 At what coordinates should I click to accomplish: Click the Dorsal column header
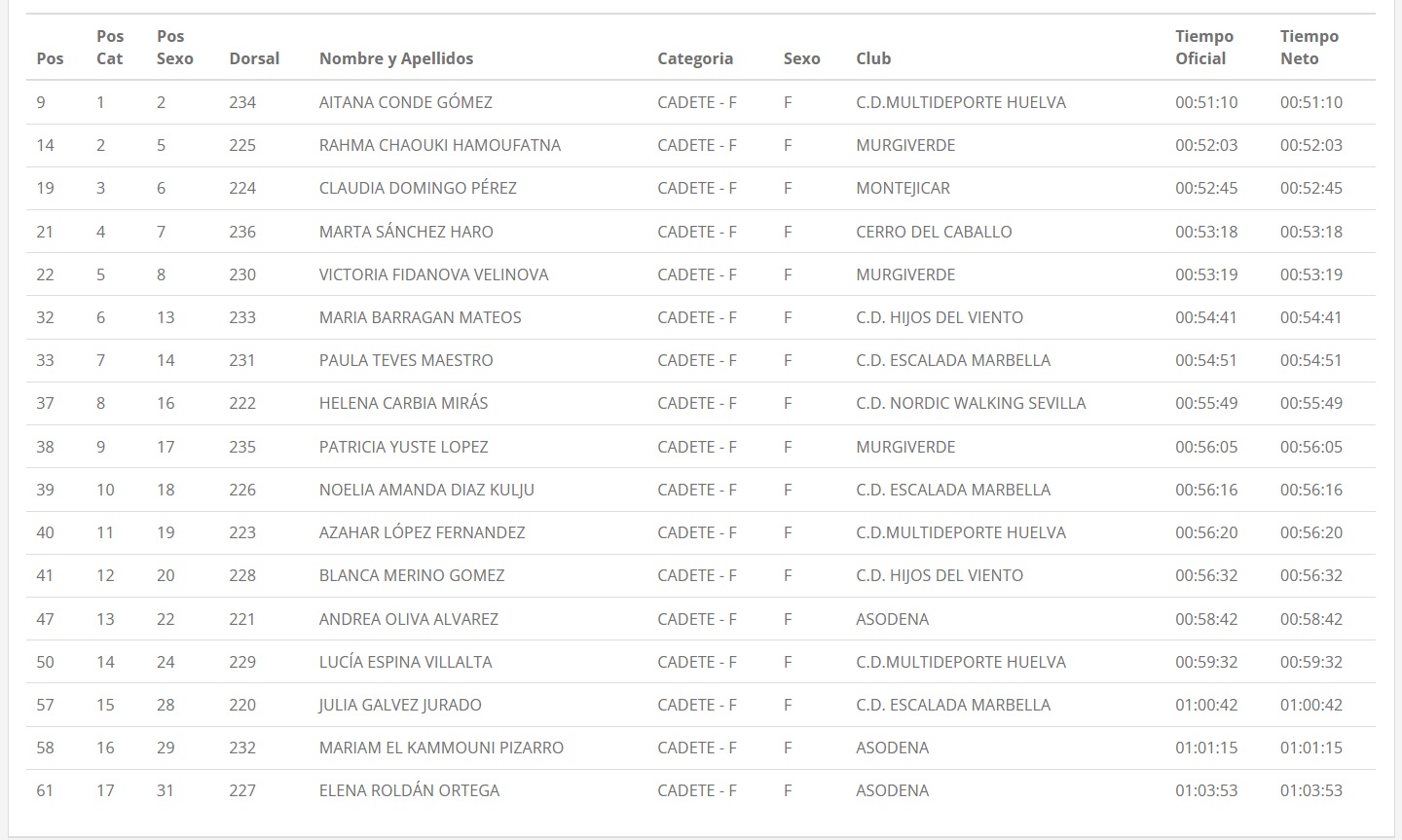click(x=254, y=58)
